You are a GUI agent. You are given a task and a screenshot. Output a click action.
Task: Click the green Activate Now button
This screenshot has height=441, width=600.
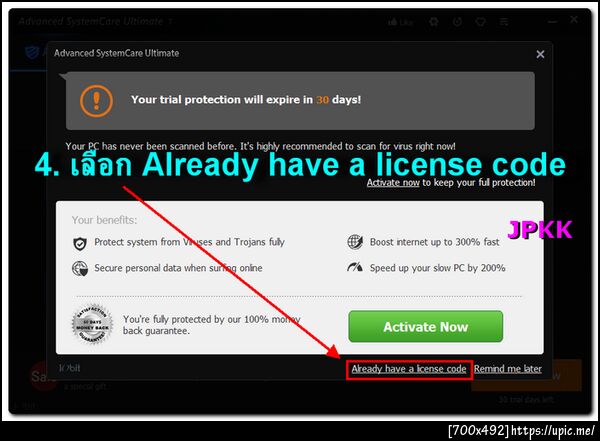tap(426, 327)
